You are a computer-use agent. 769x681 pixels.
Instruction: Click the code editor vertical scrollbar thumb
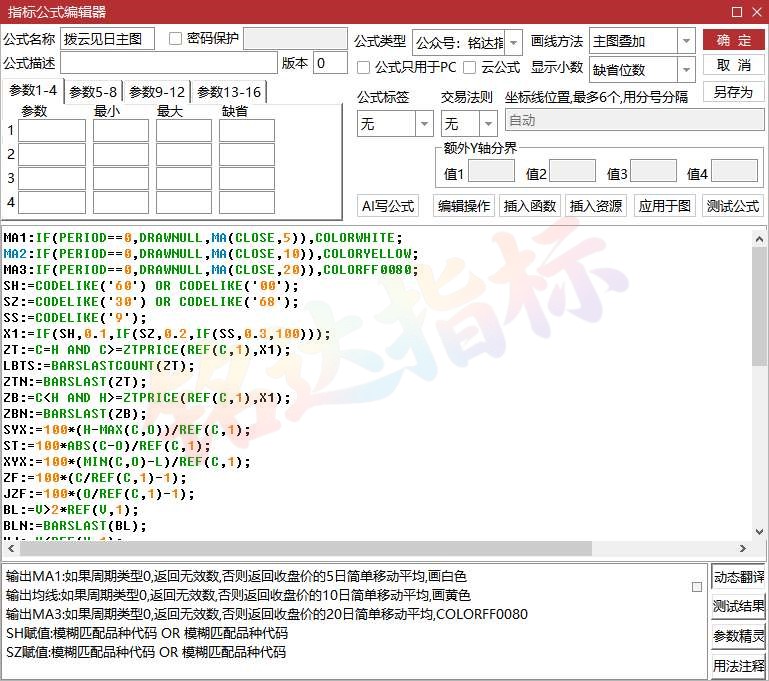[759, 306]
